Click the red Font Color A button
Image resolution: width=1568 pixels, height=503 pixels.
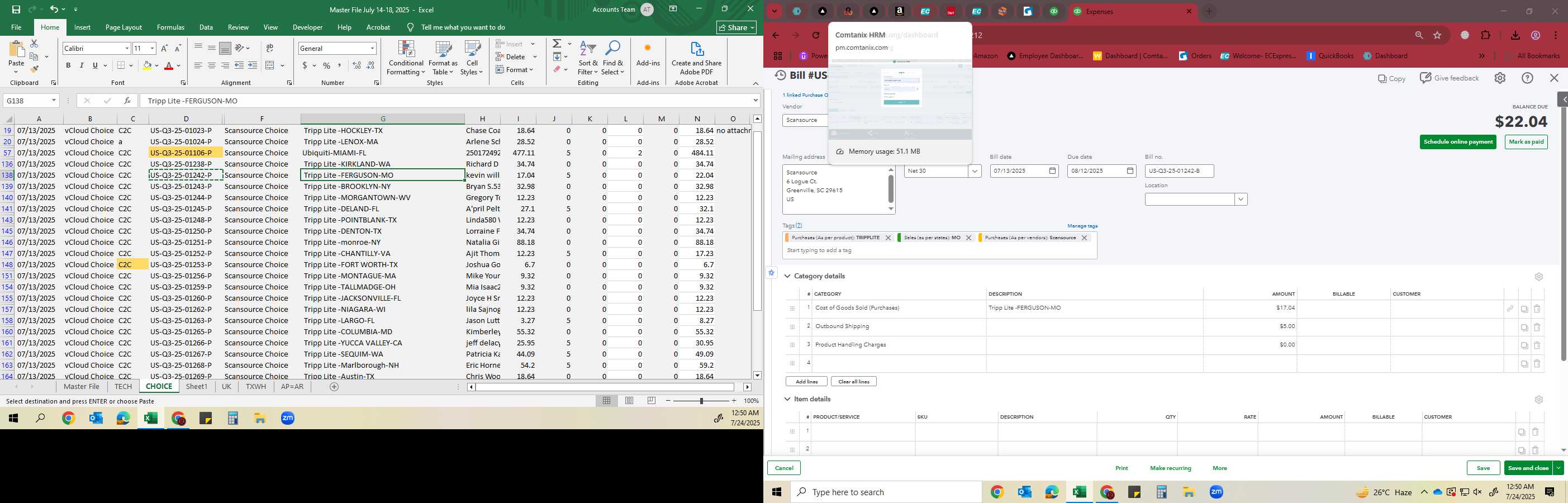(169, 66)
